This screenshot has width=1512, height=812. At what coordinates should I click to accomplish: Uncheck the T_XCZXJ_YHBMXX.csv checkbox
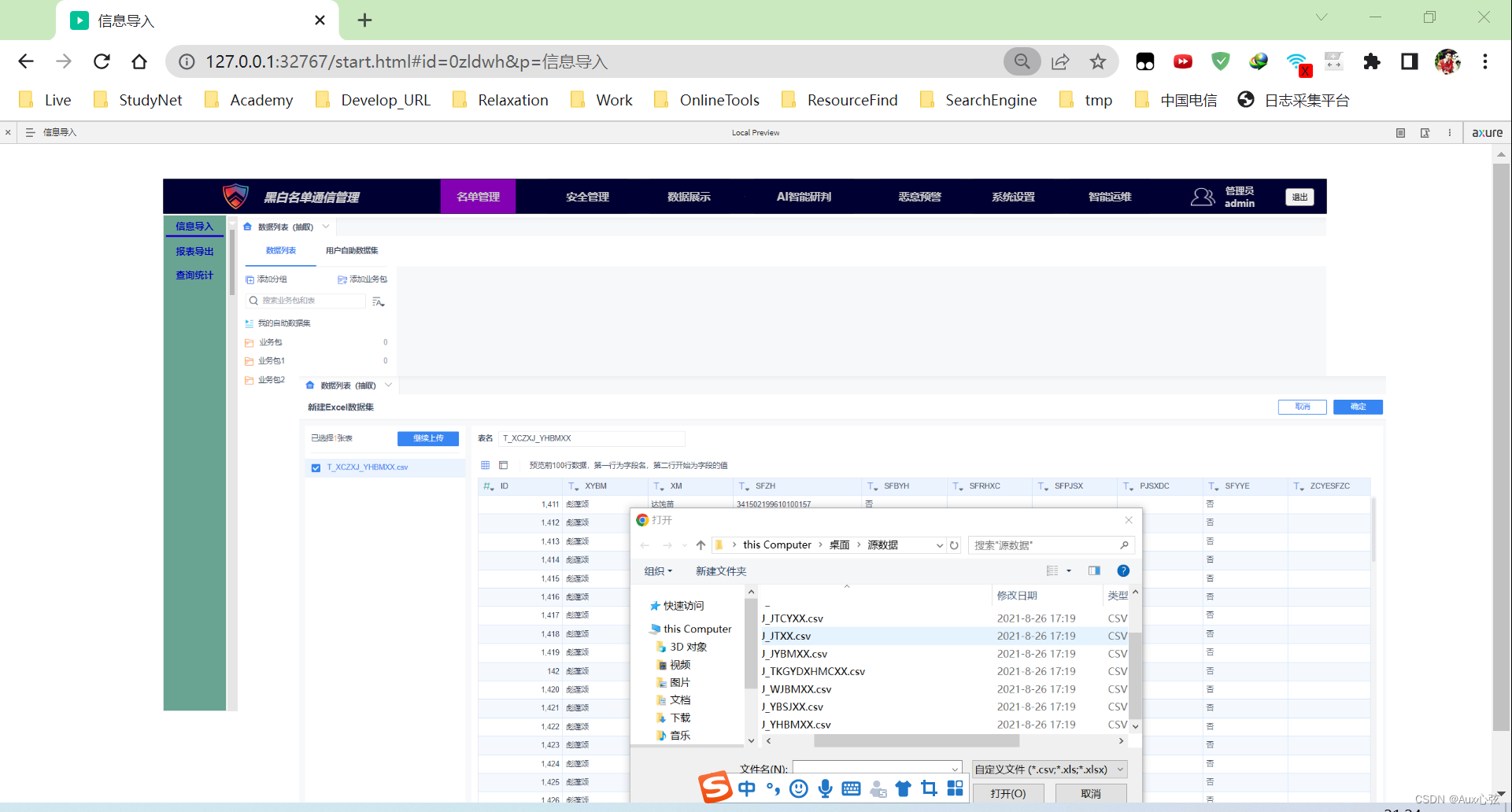click(x=316, y=467)
